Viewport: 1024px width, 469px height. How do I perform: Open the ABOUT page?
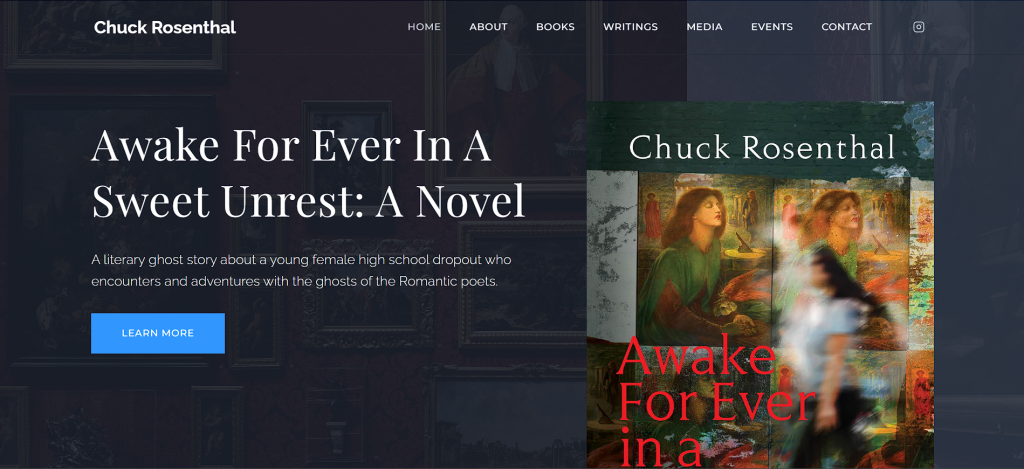coord(488,27)
